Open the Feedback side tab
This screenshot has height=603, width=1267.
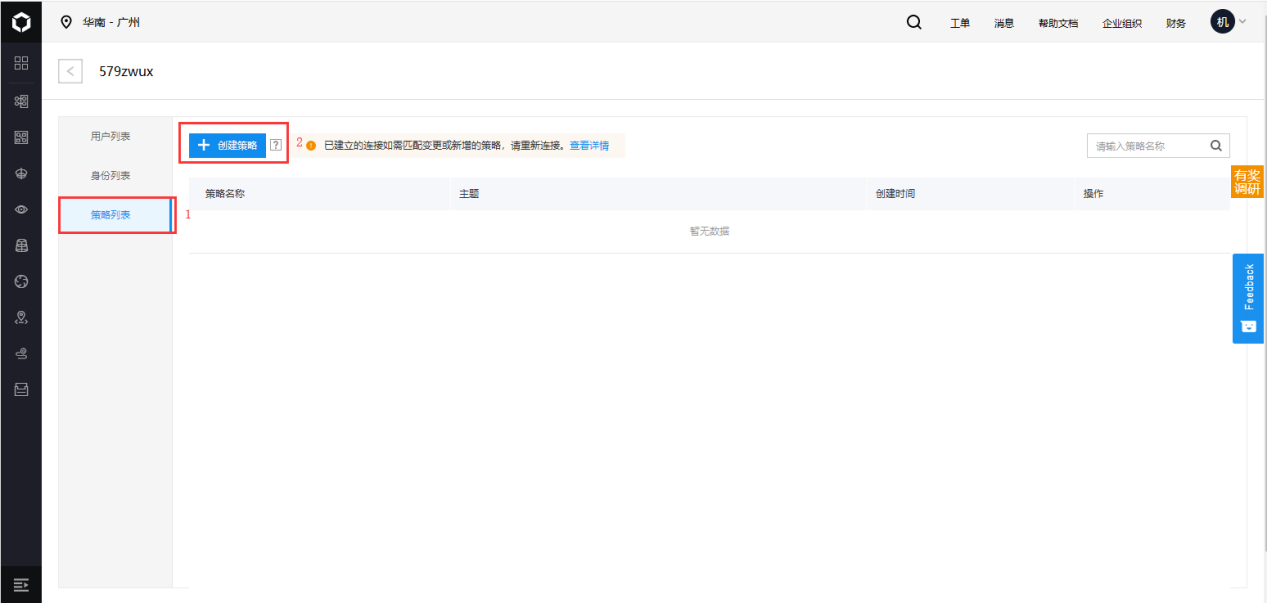pos(1248,298)
